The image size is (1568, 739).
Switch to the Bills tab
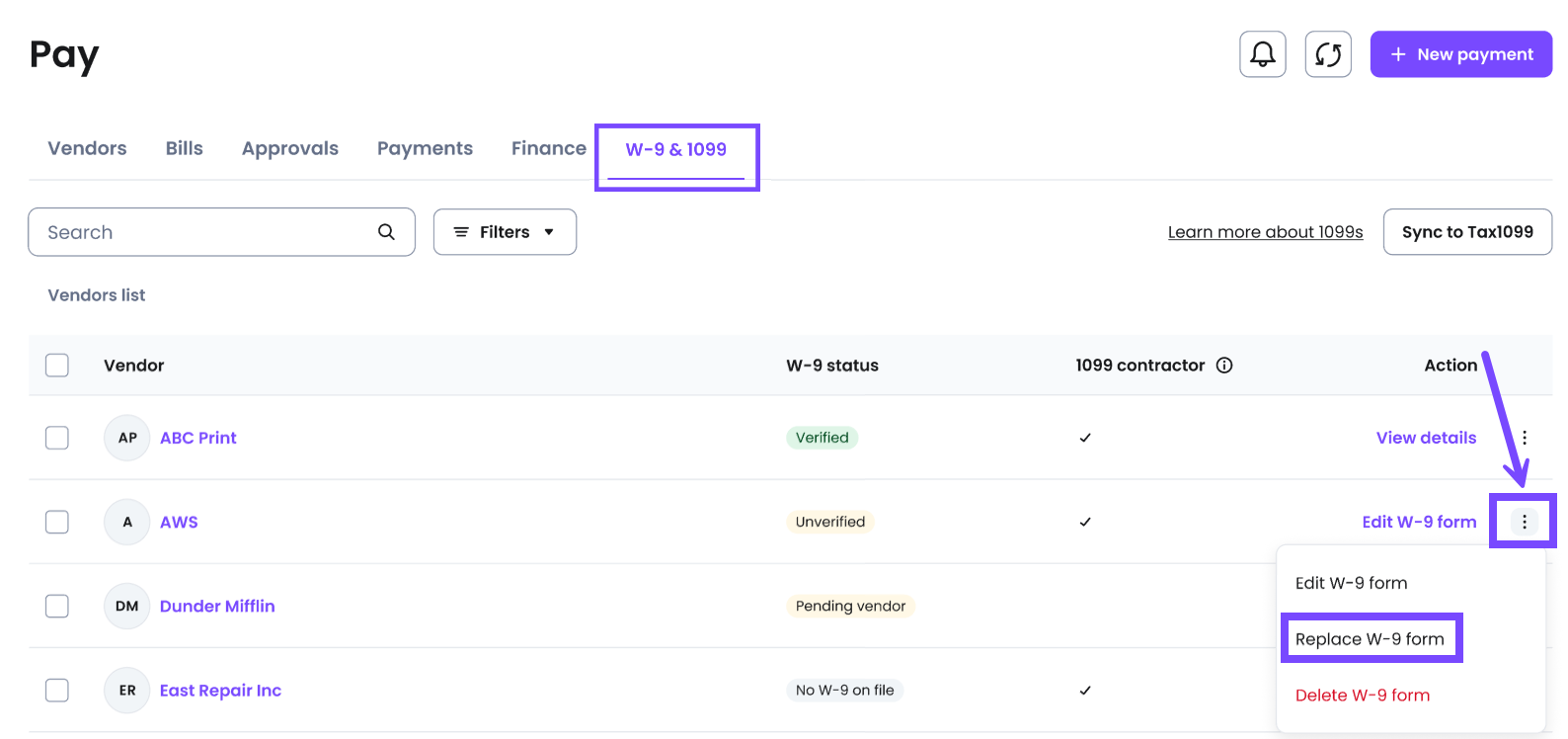tap(184, 148)
